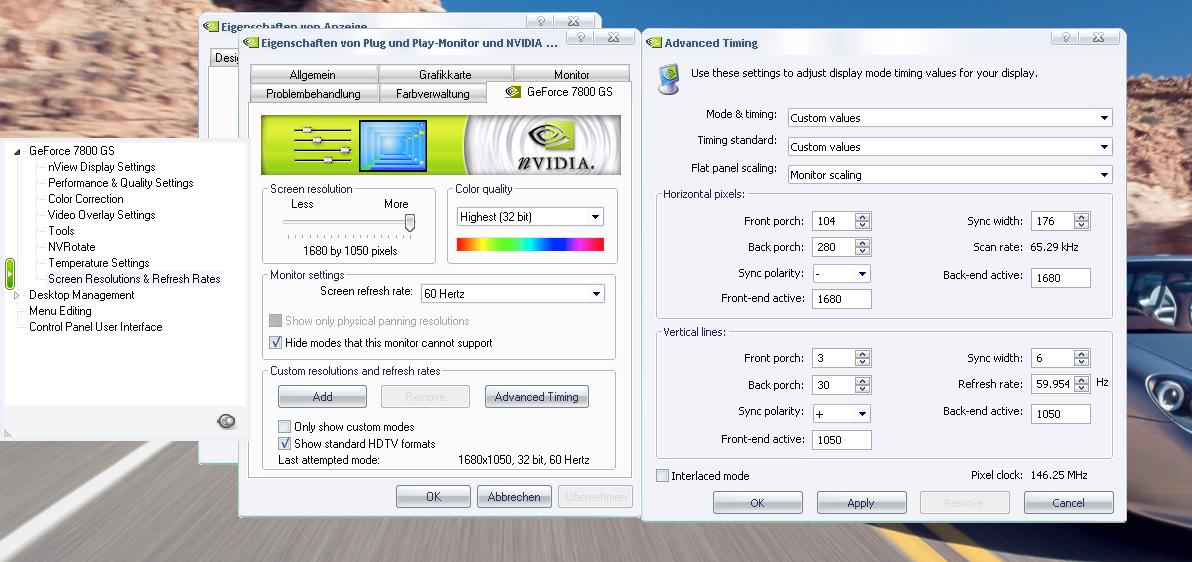Click Apply in Advanced Timing dialog
The width and height of the screenshot is (1192, 562).
click(861, 503)
